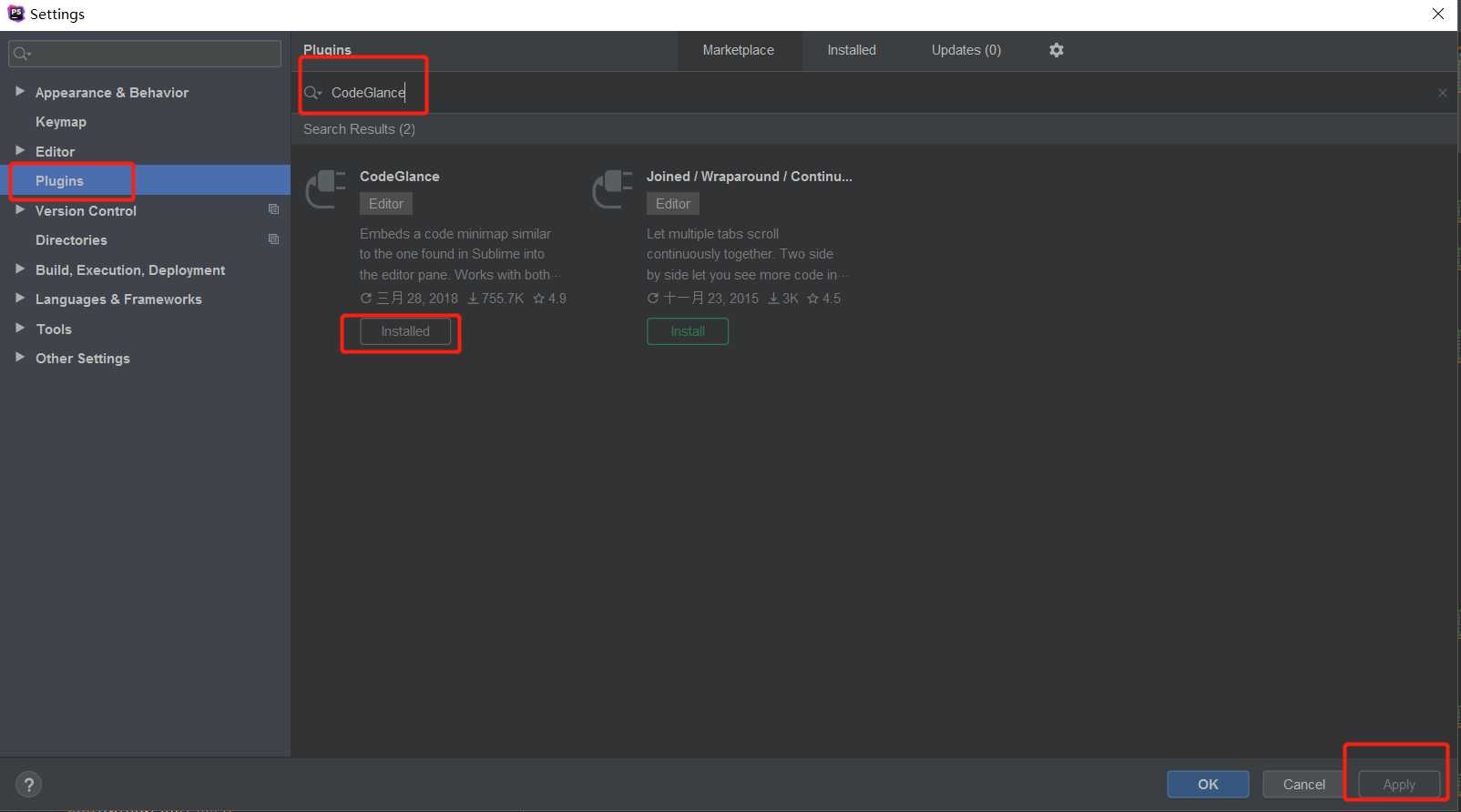This screenshot has width=1461, height=812.
Task: Click the project-level icon beside Directories
Action: point(273,239)
